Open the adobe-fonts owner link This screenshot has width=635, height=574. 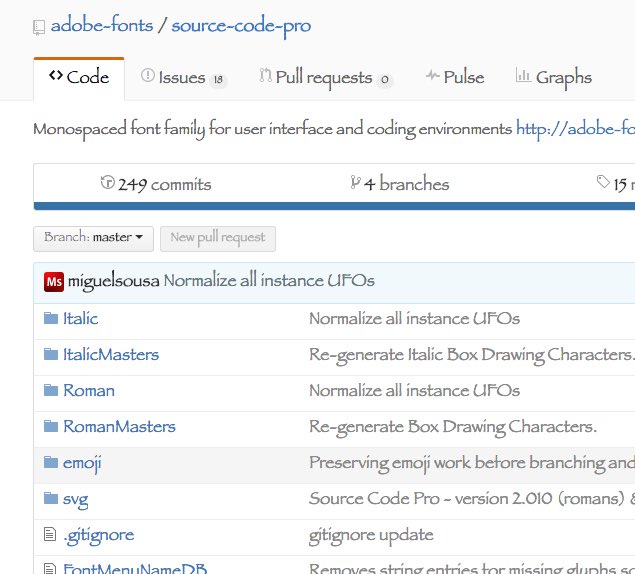coord(102,26)
